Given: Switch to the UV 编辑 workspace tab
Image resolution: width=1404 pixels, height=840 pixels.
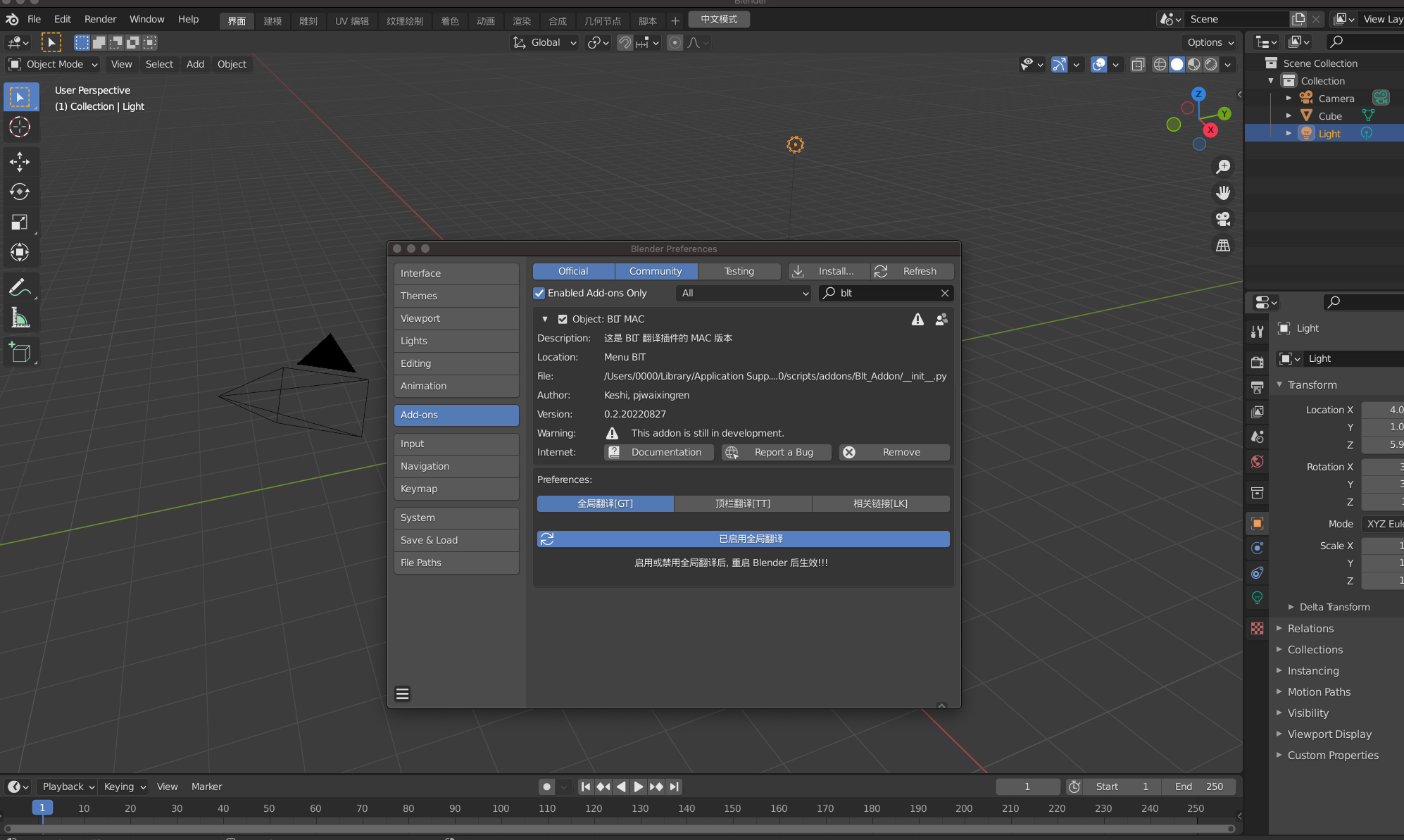Looking at the screenshot, I should (x=351, y=20).
